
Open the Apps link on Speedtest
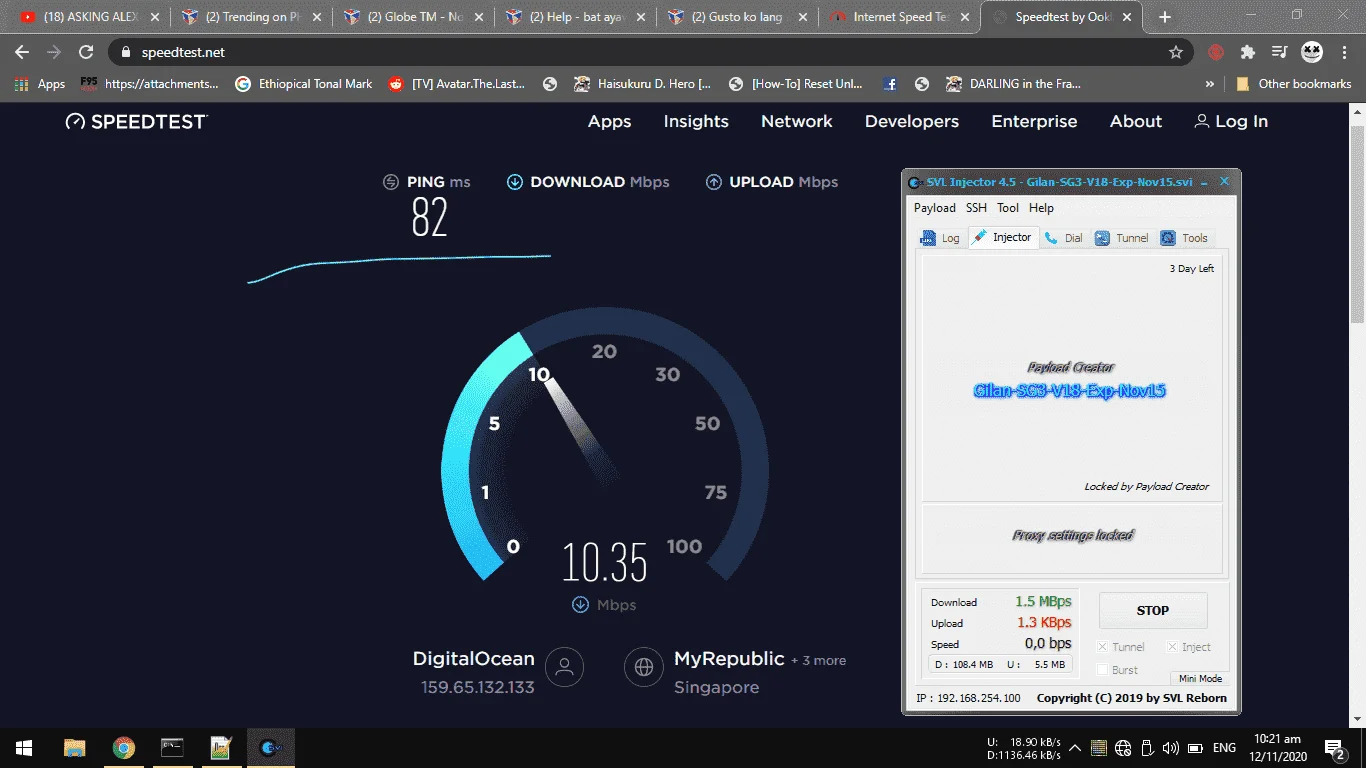click(609, 121)
